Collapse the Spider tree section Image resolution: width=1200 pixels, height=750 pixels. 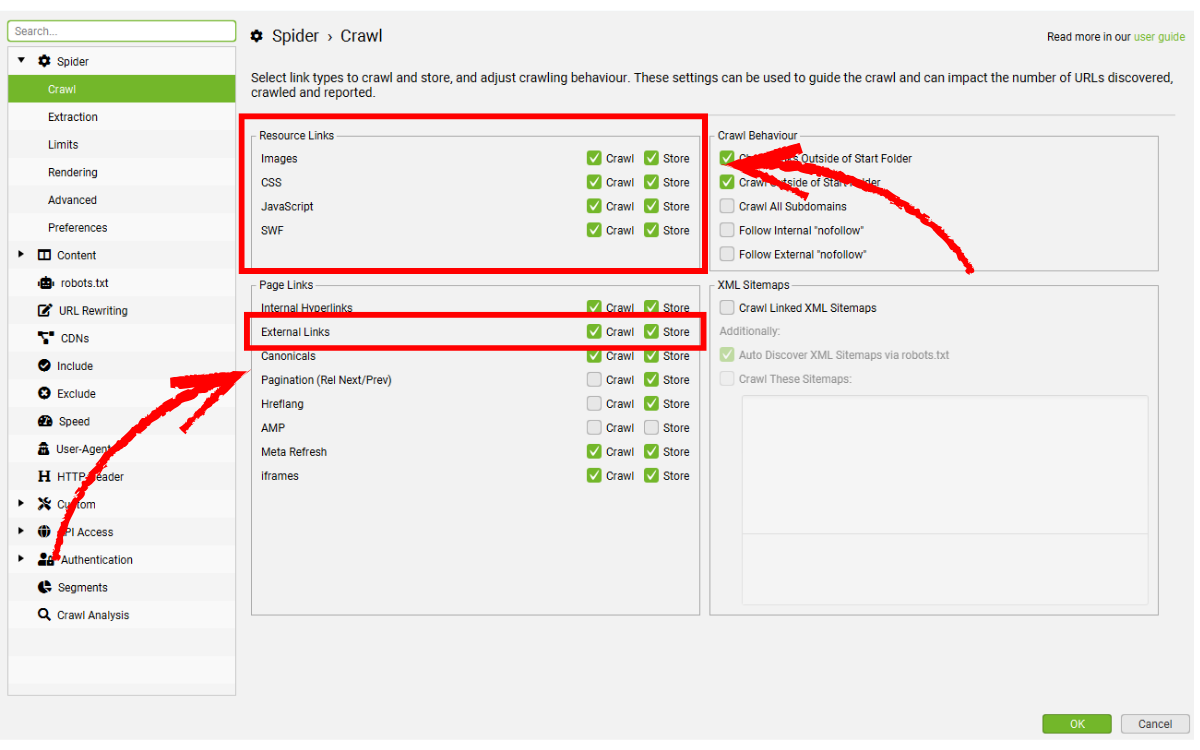22,61
